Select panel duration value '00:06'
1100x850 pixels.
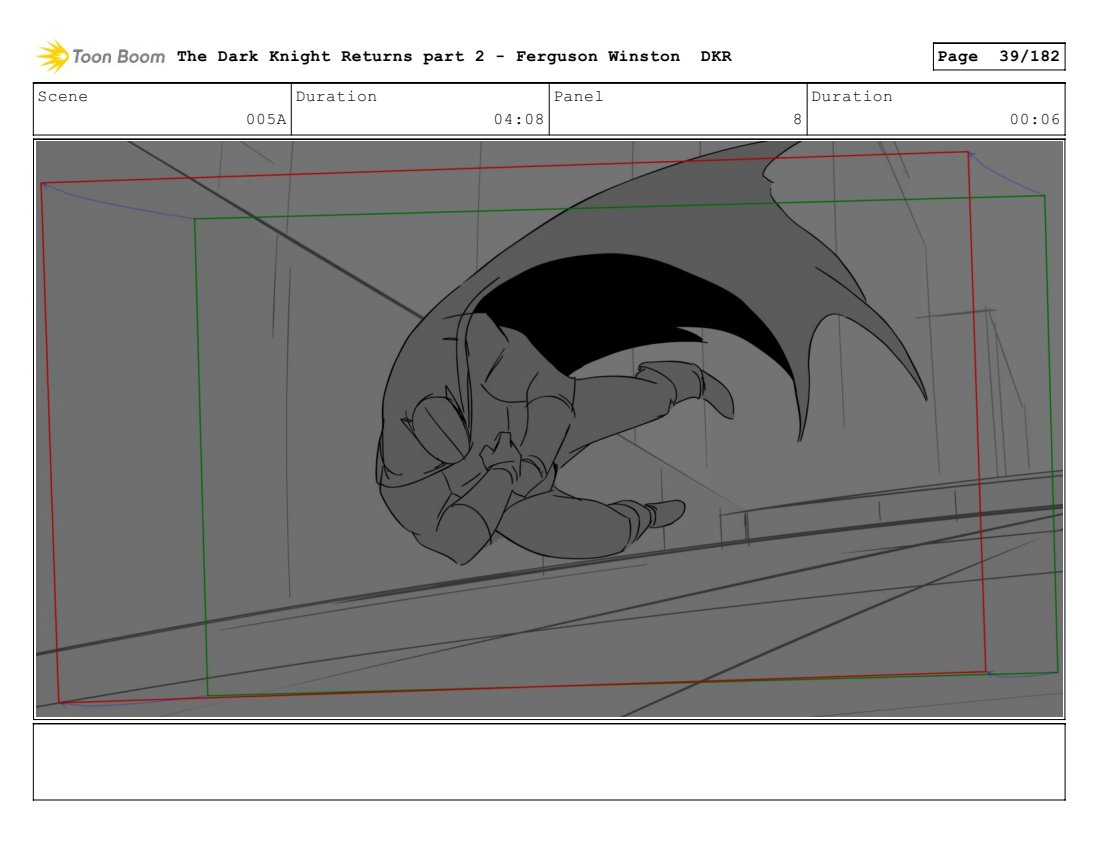[1035, 119]
